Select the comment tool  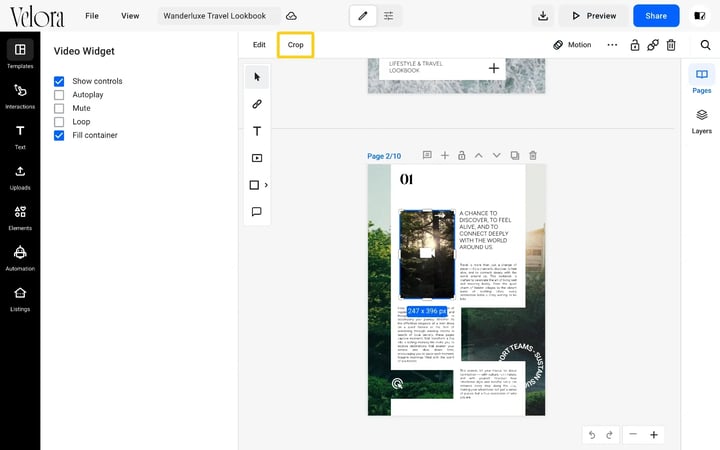pos(257,212)
